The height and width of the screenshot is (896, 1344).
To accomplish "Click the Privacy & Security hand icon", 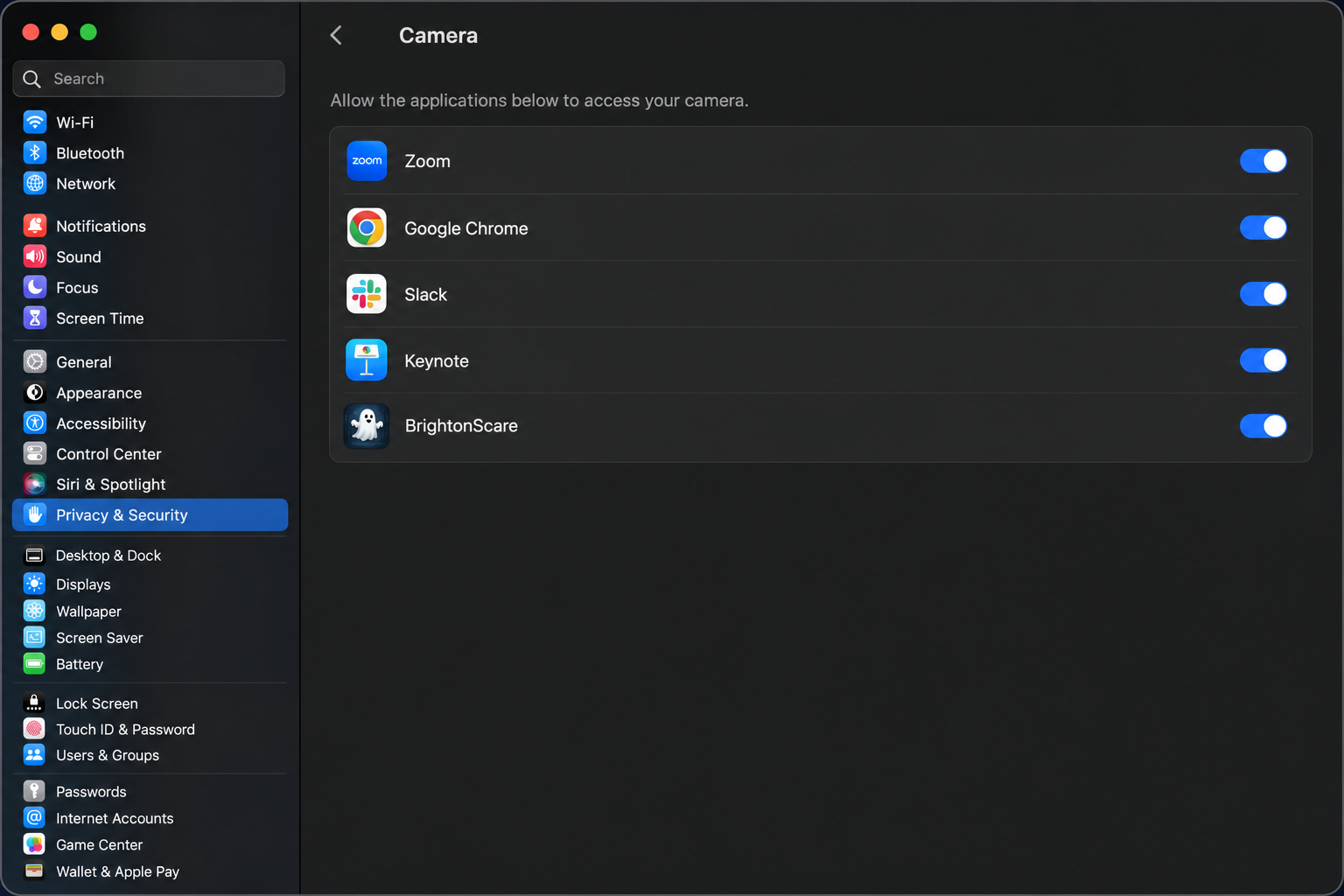I will coord(35,514).
